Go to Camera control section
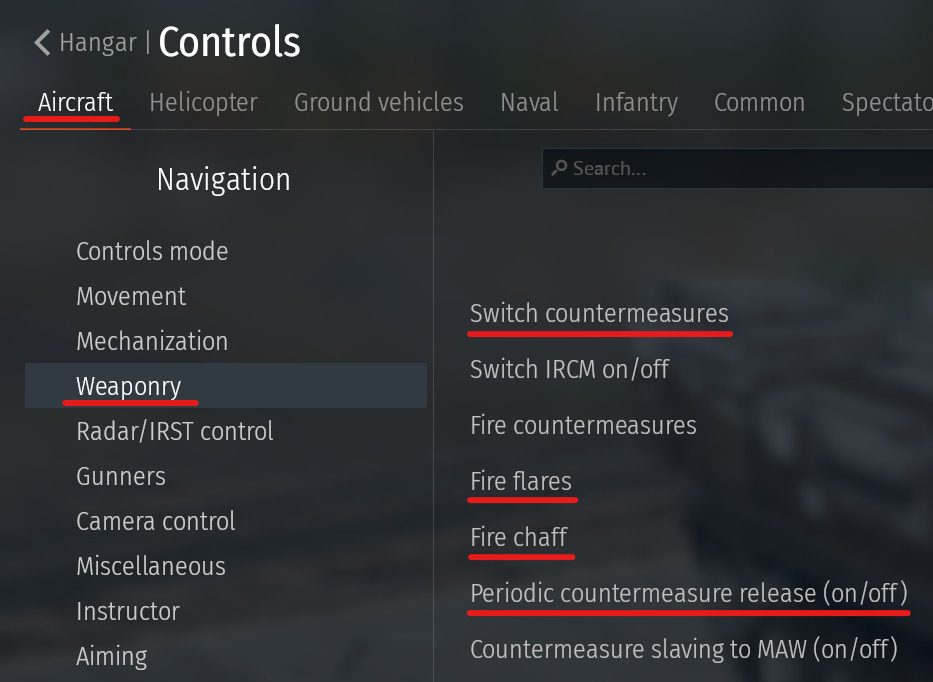 click(156, 521)
